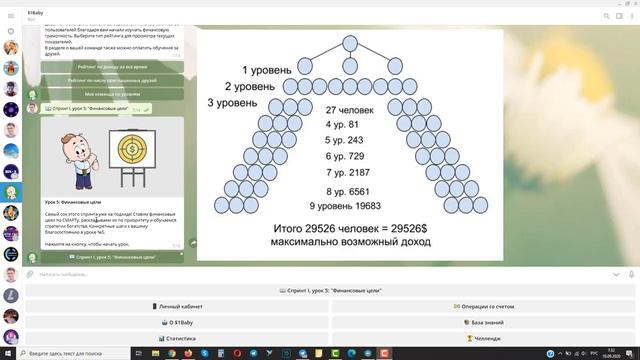Open the three-dot chat options menu
The width and height of the screenshot is (640, 360).
pos(632,16)
